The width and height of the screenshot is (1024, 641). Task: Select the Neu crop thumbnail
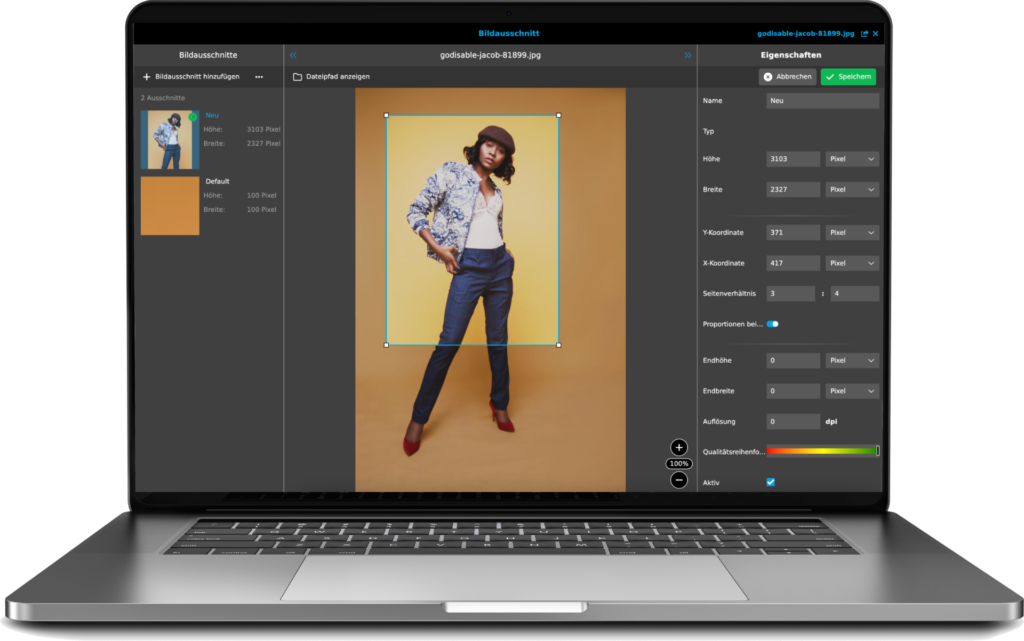coord(170,140)
